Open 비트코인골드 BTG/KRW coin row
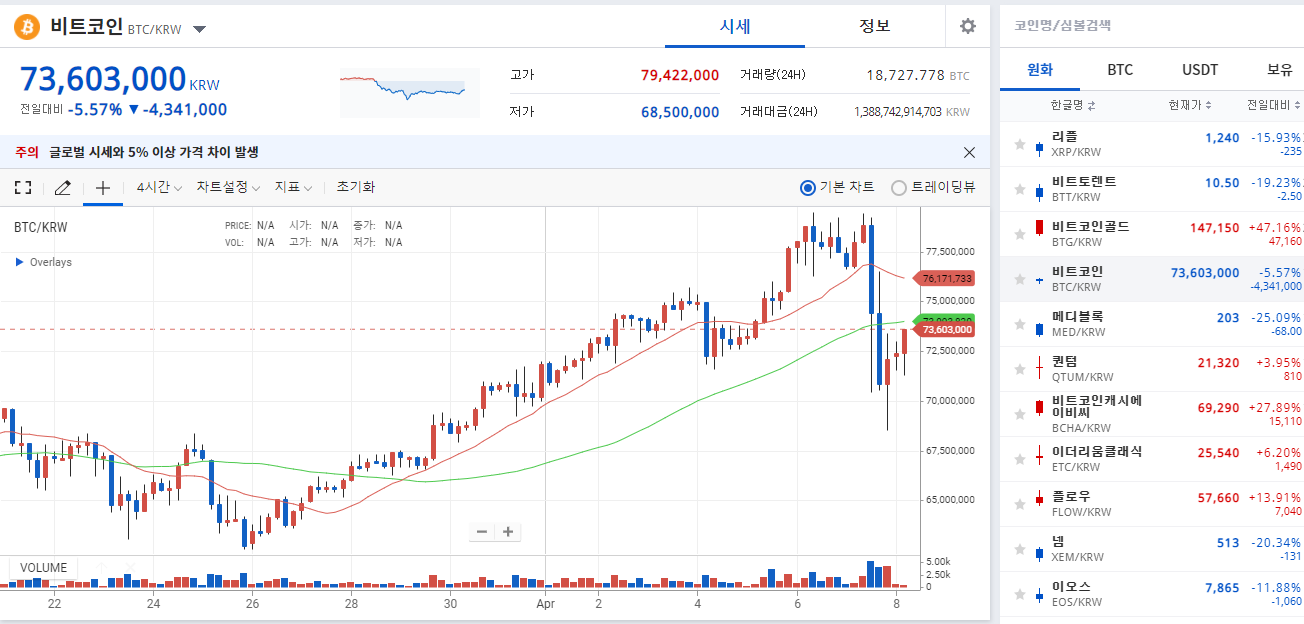This screenshot has width=1304, height=624. [x=1152, y=234]
